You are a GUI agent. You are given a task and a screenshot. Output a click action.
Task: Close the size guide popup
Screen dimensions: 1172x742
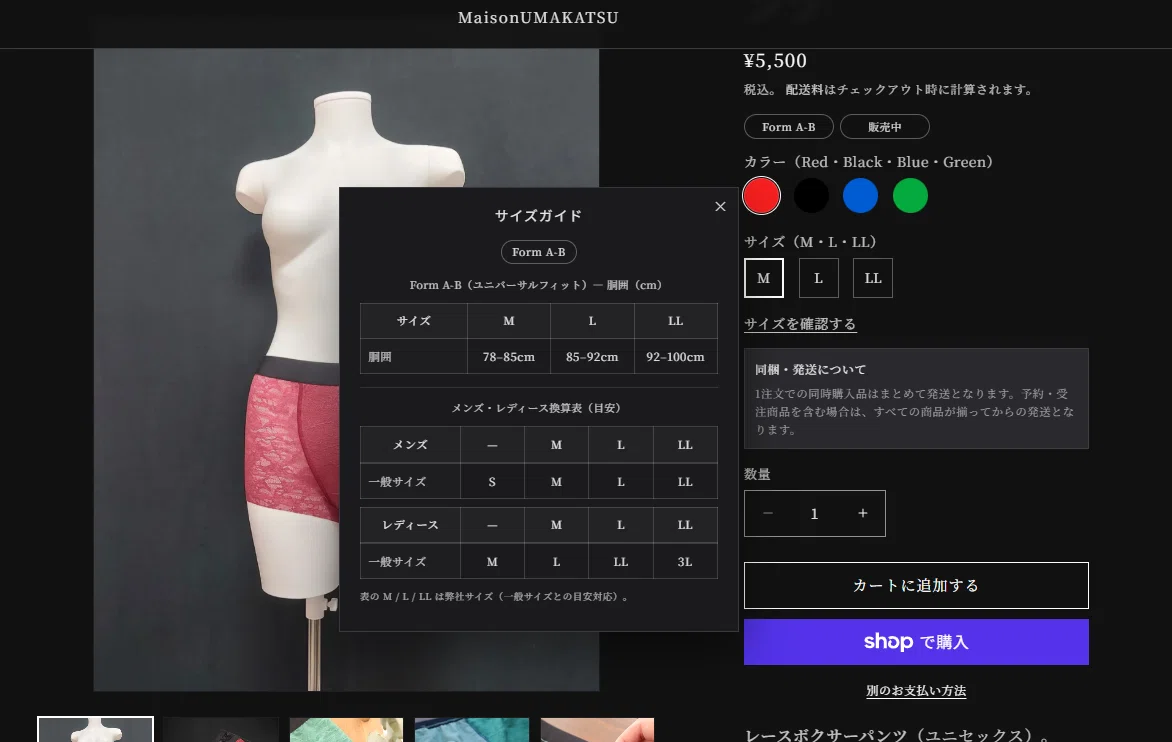(x=720, y=206)
